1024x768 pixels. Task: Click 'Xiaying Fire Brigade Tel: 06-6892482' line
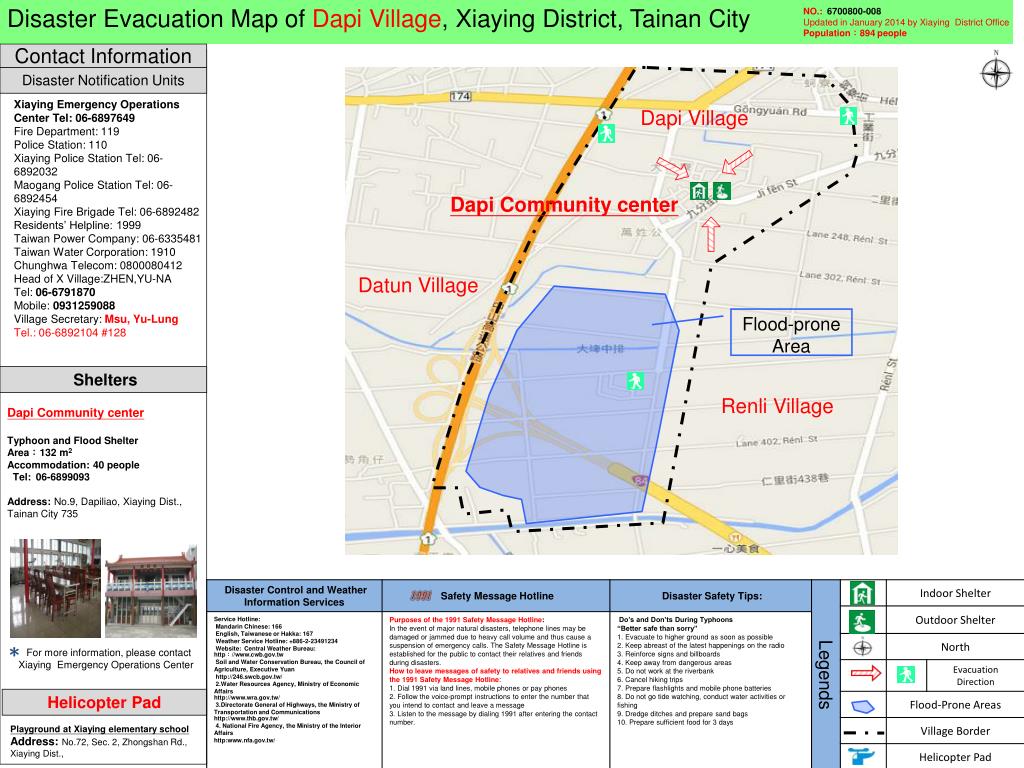point(106,212)
